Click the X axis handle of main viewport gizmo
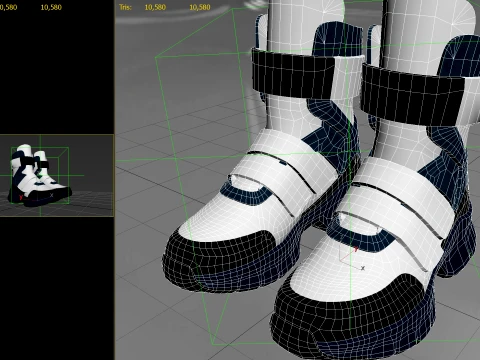The image size is (480, 360). [x=363, y=268]
